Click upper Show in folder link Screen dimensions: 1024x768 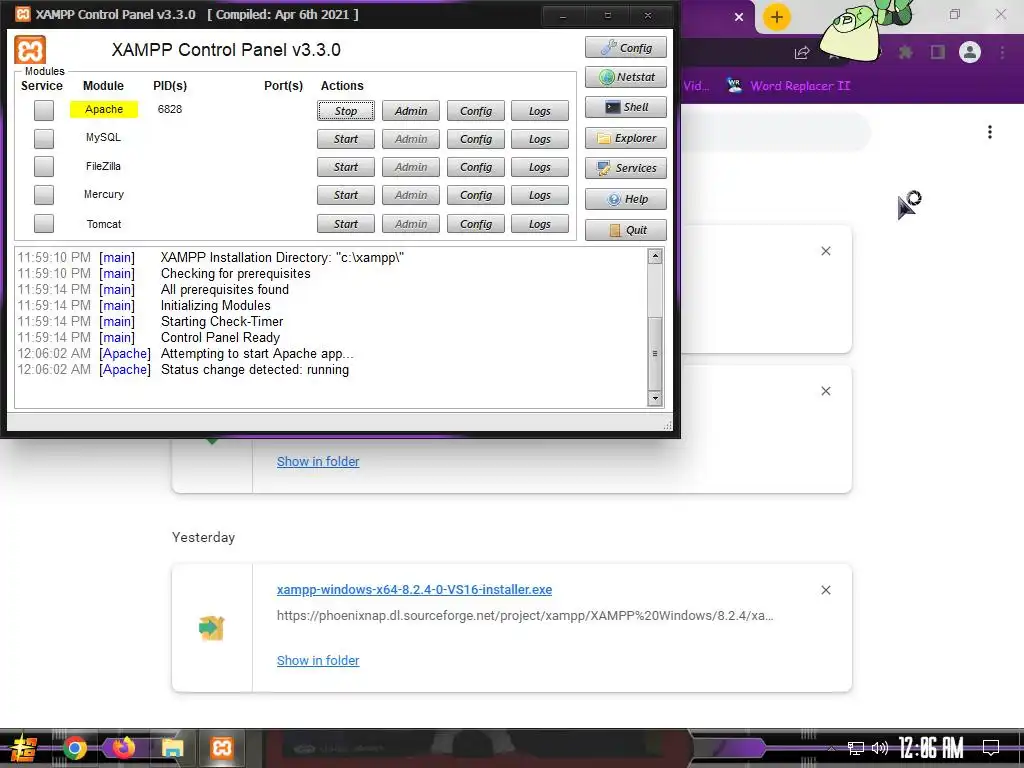pyautogui.click(x=318, y=461)
